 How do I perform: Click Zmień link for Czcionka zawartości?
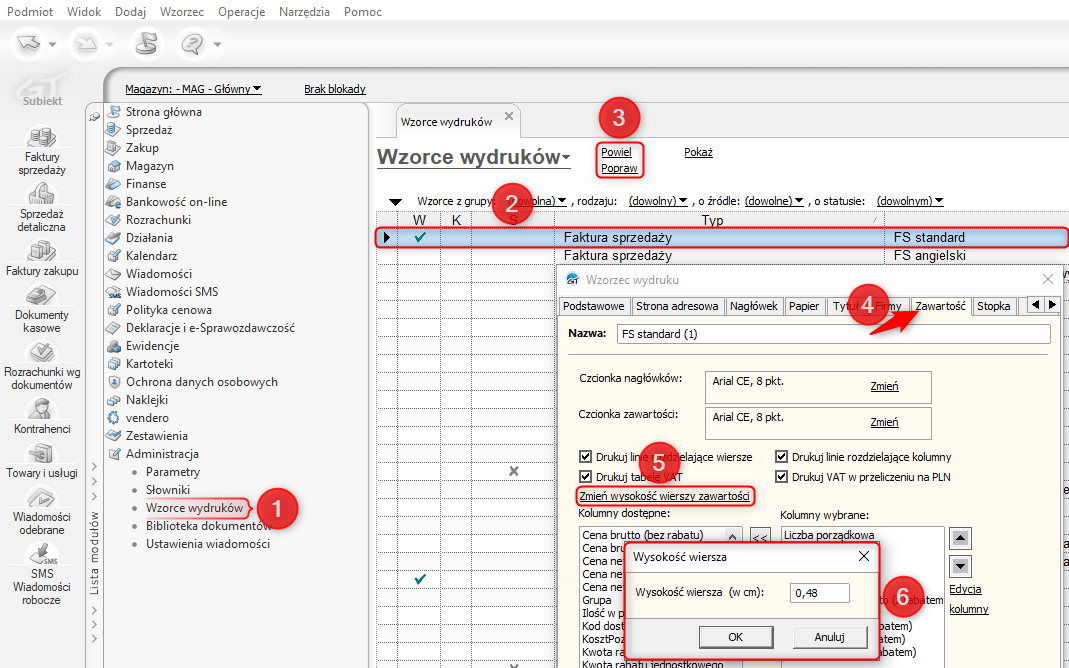click(x=884, y=422)
